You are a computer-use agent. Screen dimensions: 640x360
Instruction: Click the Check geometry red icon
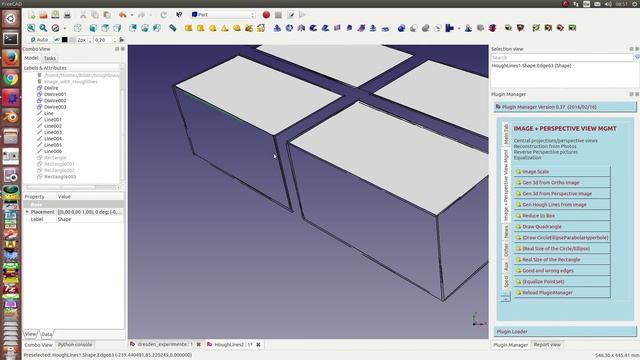[x=492, y=28]
